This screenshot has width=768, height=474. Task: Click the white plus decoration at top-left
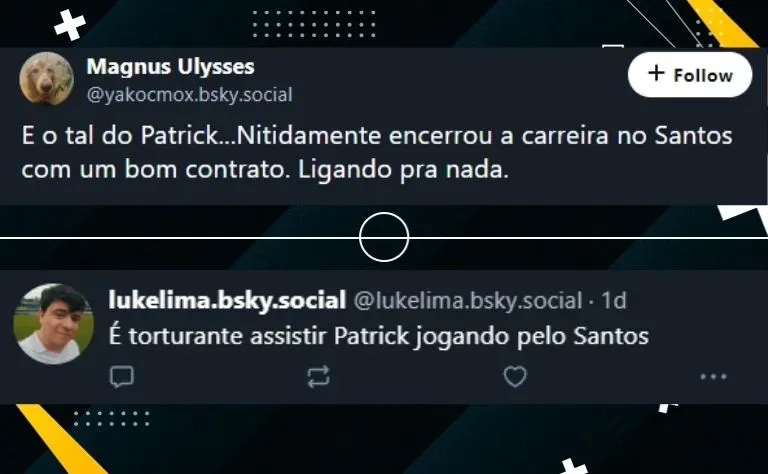[70, 24]
